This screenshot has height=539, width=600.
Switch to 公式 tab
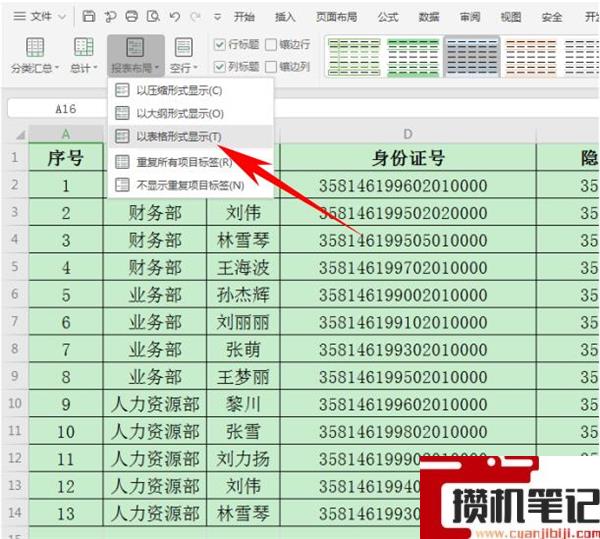pyautogui.click(x=388, y=17)
